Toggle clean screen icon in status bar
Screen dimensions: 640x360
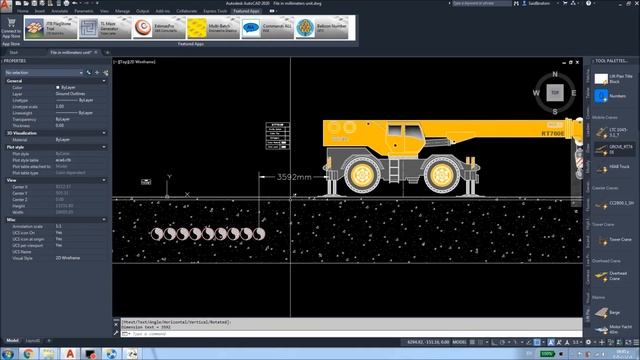click(629, 342)
